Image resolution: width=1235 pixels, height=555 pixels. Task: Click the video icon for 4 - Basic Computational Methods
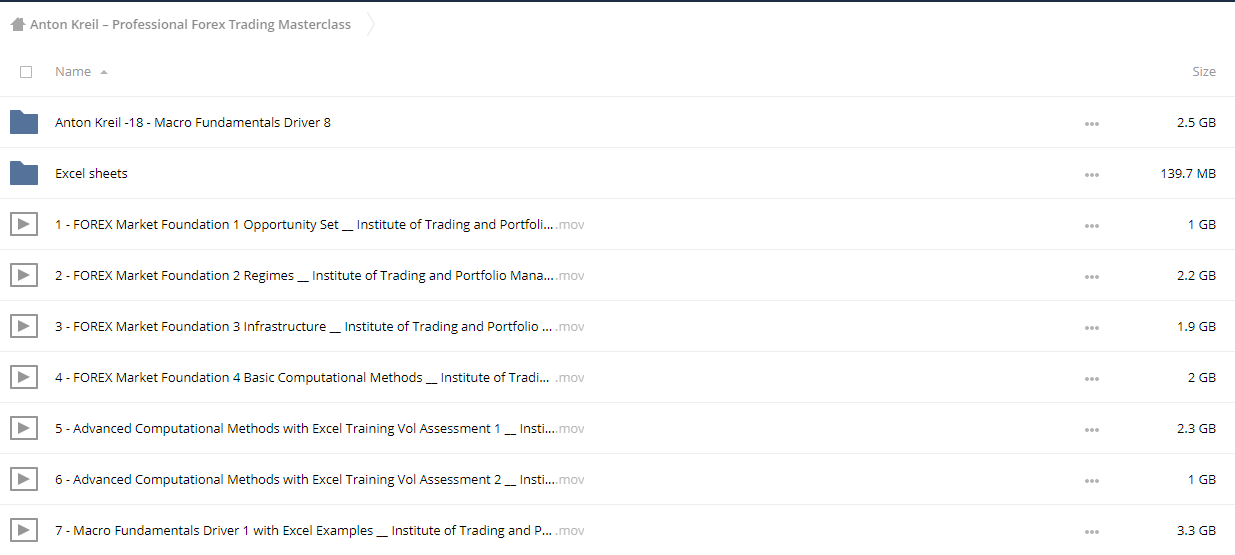pos(24,377)
